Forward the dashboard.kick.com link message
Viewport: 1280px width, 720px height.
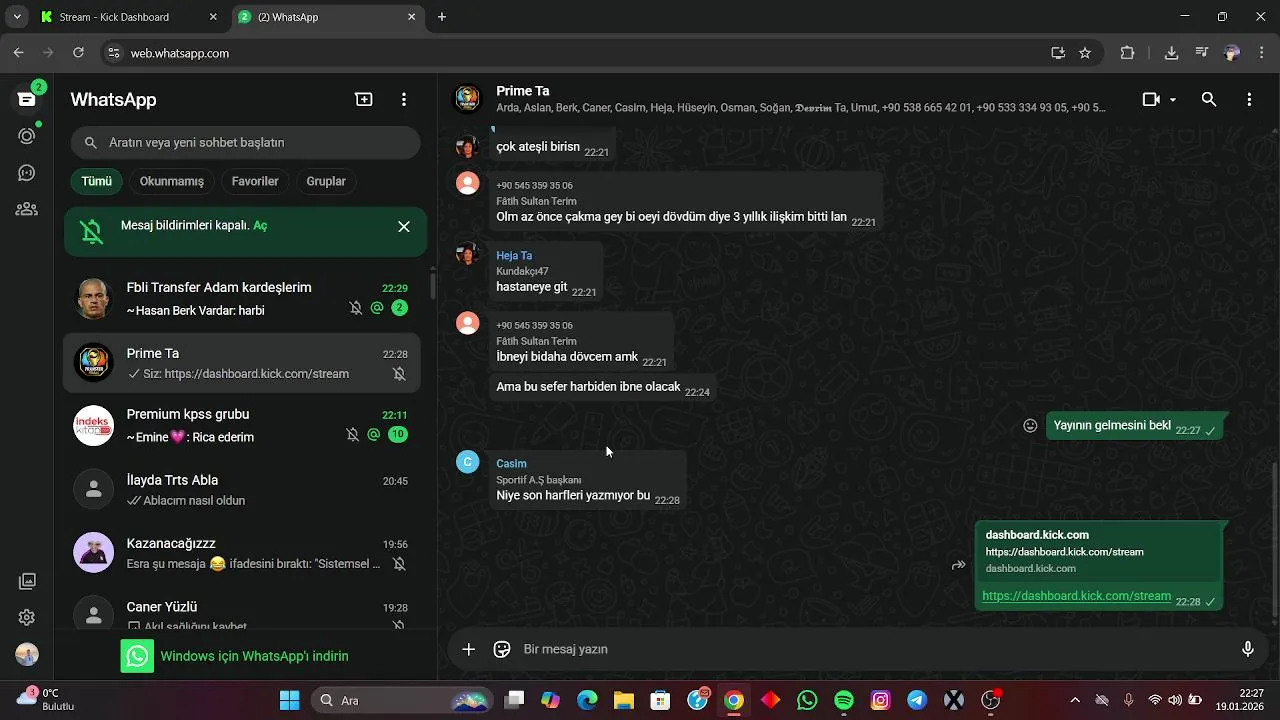pyautogui.click(x=958, y=566)
